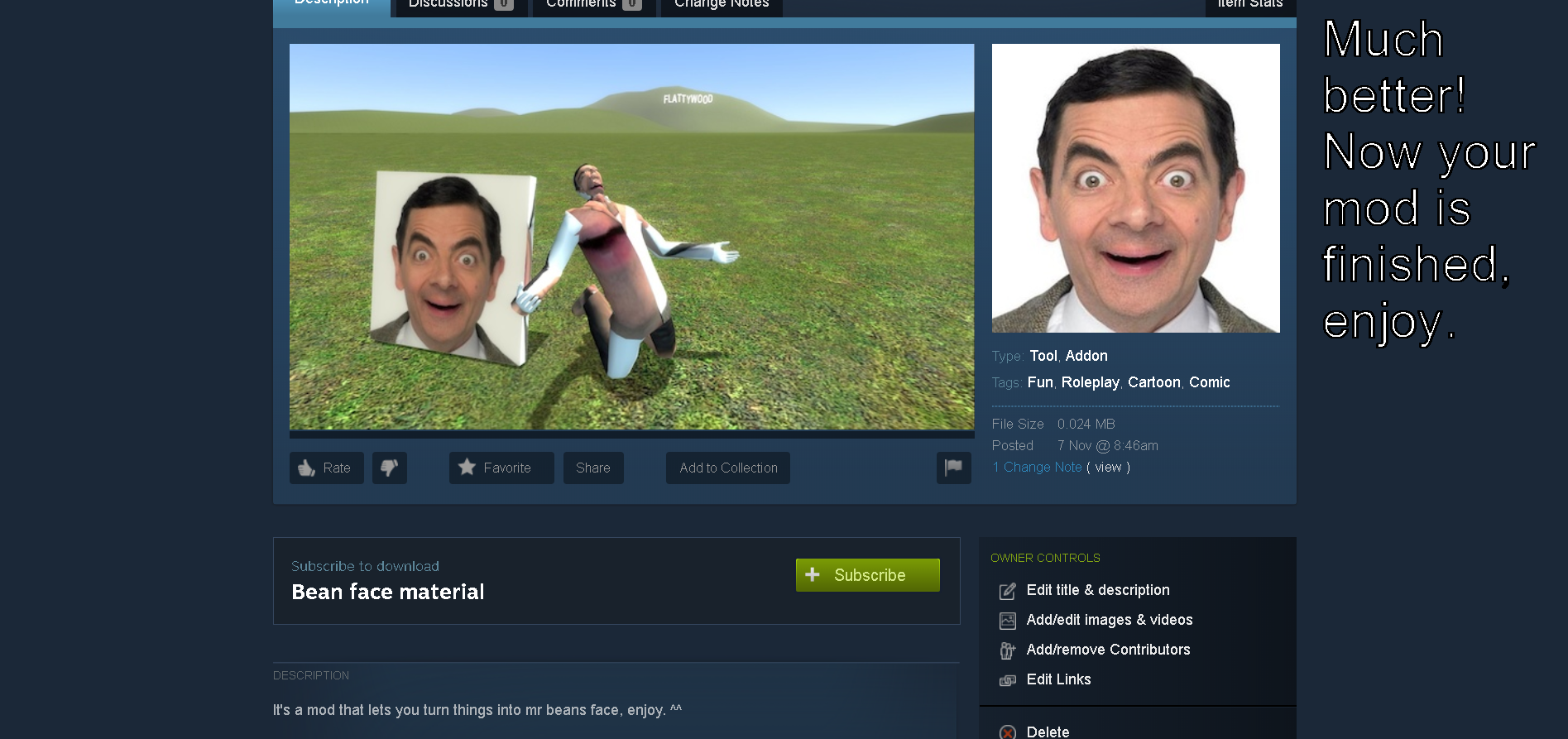Click the Share button
Viewport: 1568px width, 739px height.
click(x=593, y=468)
